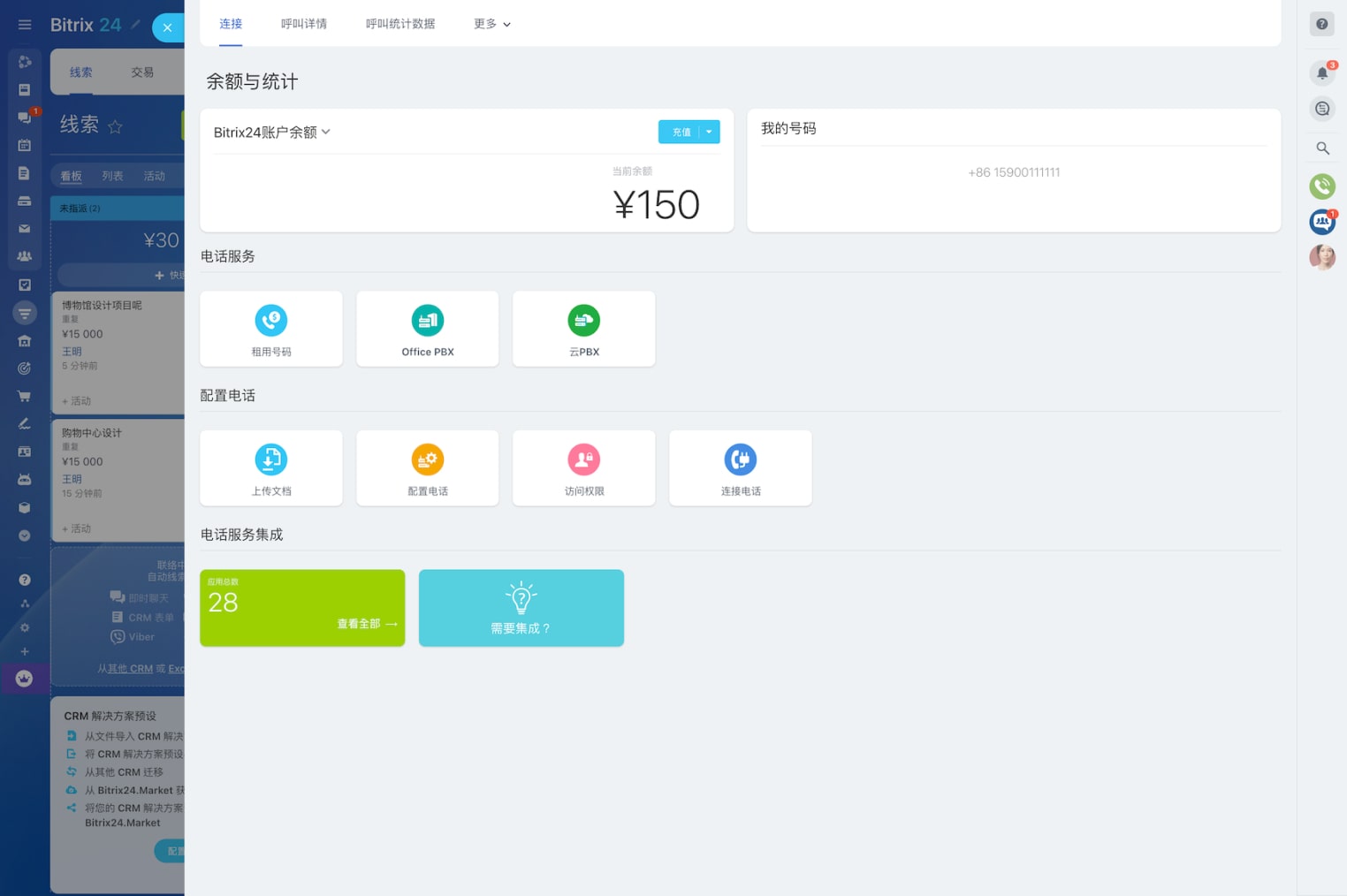This screenshot has width=1347, height=896.
Task: Click the user avatar in right bar
Action: [x=1322, y=257]
